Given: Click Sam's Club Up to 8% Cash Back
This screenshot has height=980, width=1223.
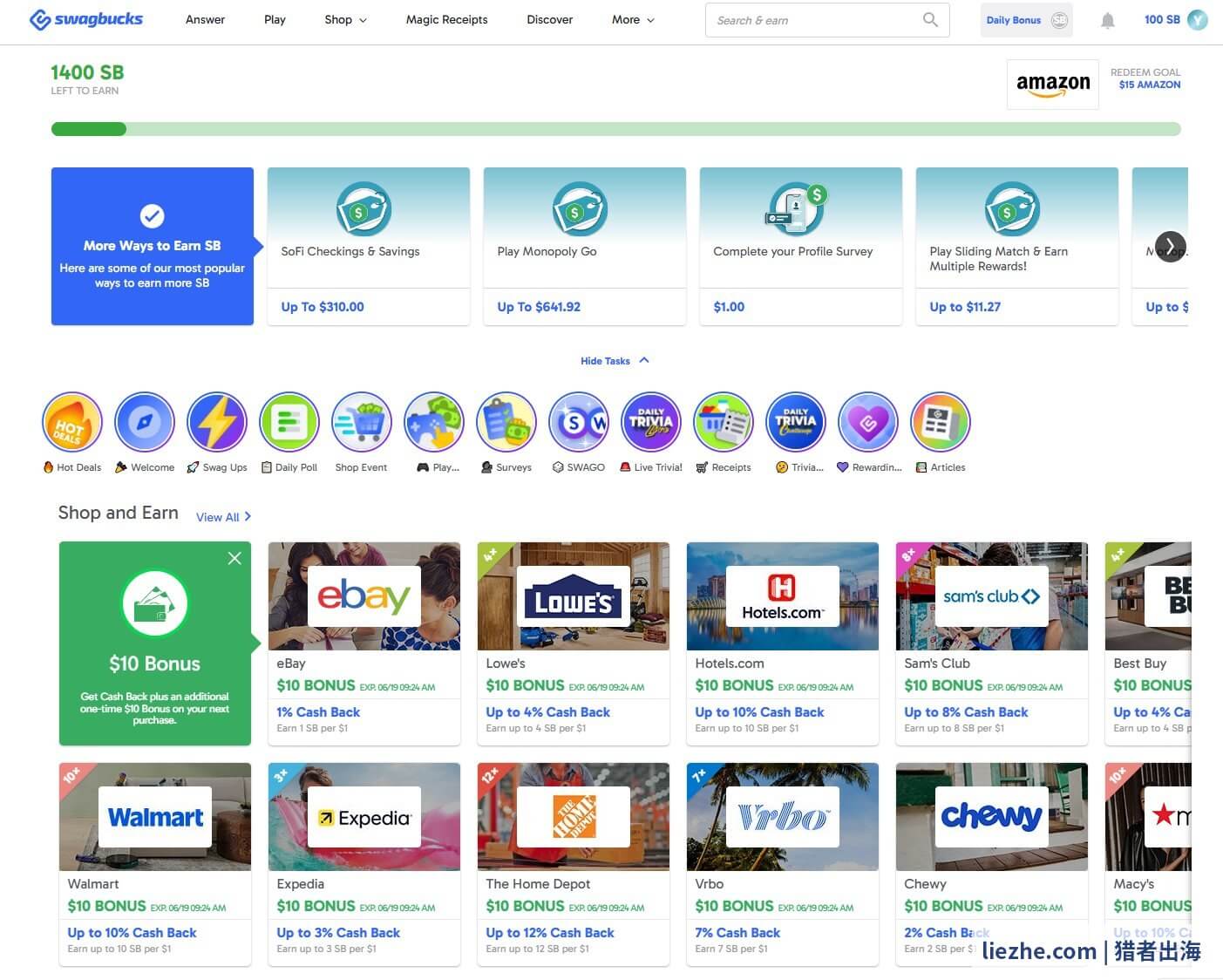Looking at the screenshot, I should coord(966,712).
